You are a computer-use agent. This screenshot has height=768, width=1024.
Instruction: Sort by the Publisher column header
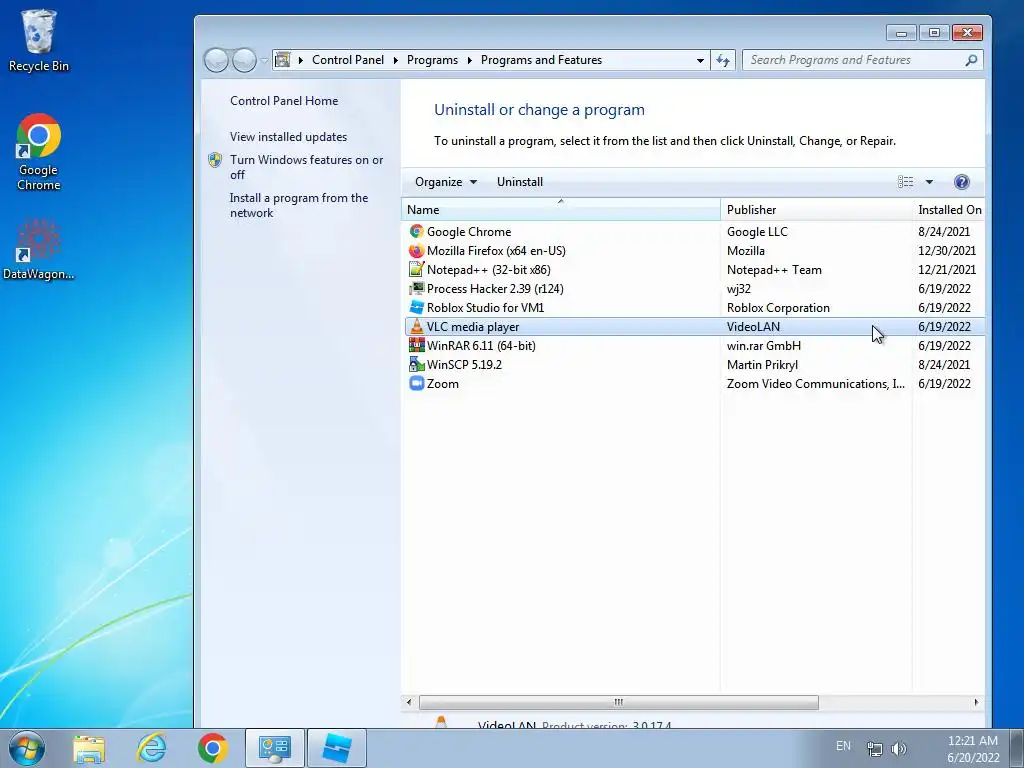click(x=816, y=210)
